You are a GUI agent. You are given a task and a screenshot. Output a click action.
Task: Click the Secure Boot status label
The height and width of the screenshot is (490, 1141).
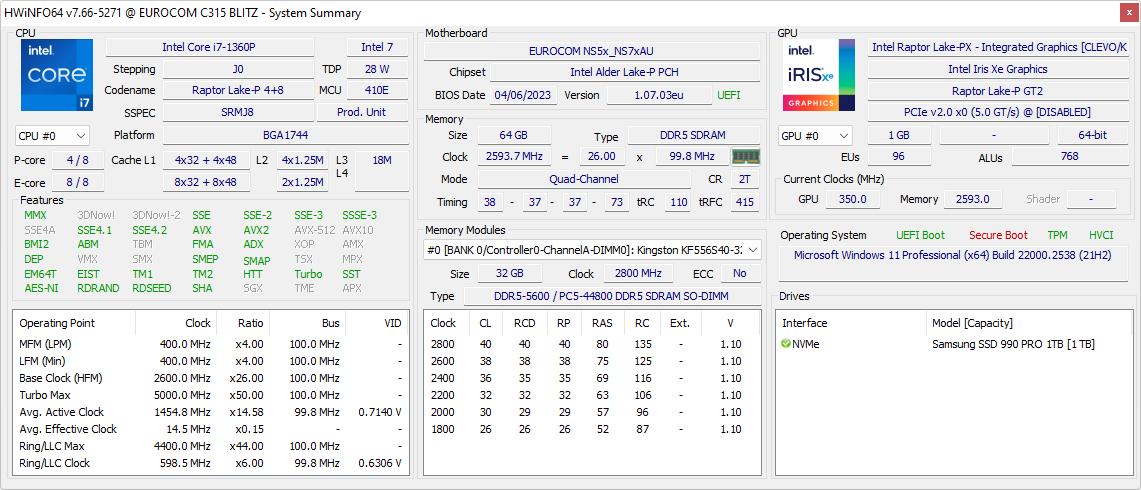pos(997,235)
